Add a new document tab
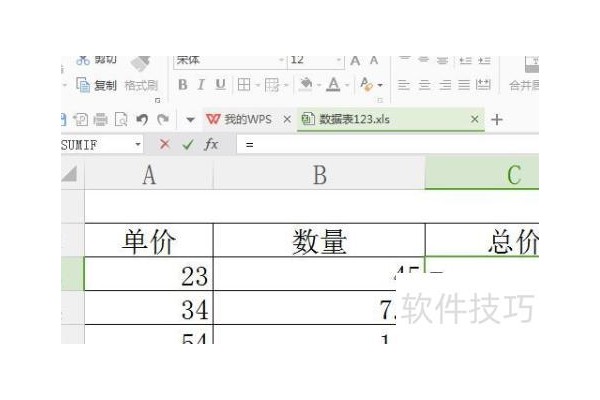Viewport: 600px width, 400px height. [497, 120]
